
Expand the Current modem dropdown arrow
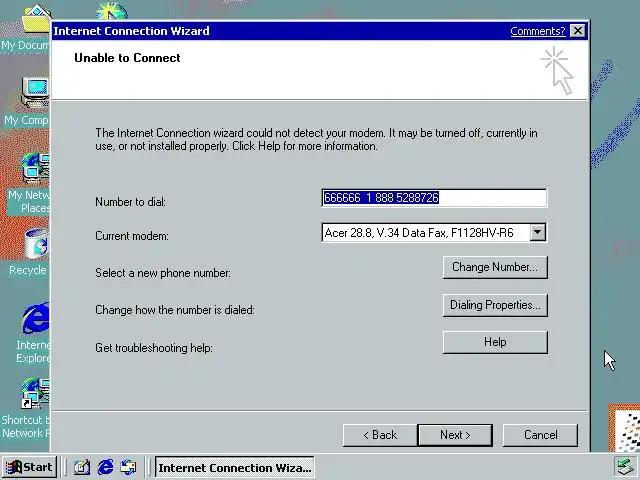tap(538, 233)
